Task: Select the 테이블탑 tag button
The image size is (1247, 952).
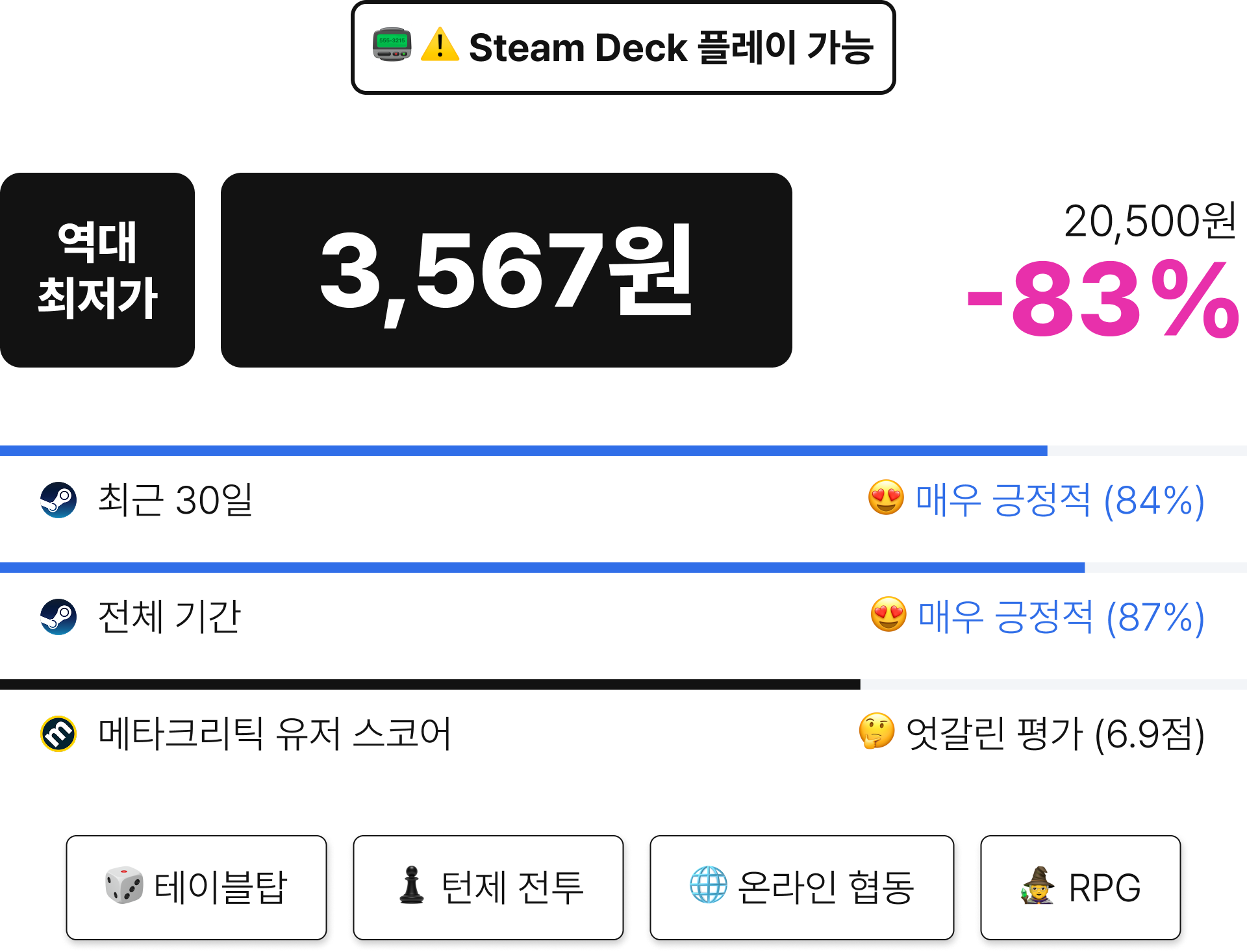Action: click(x=196, y=888)
